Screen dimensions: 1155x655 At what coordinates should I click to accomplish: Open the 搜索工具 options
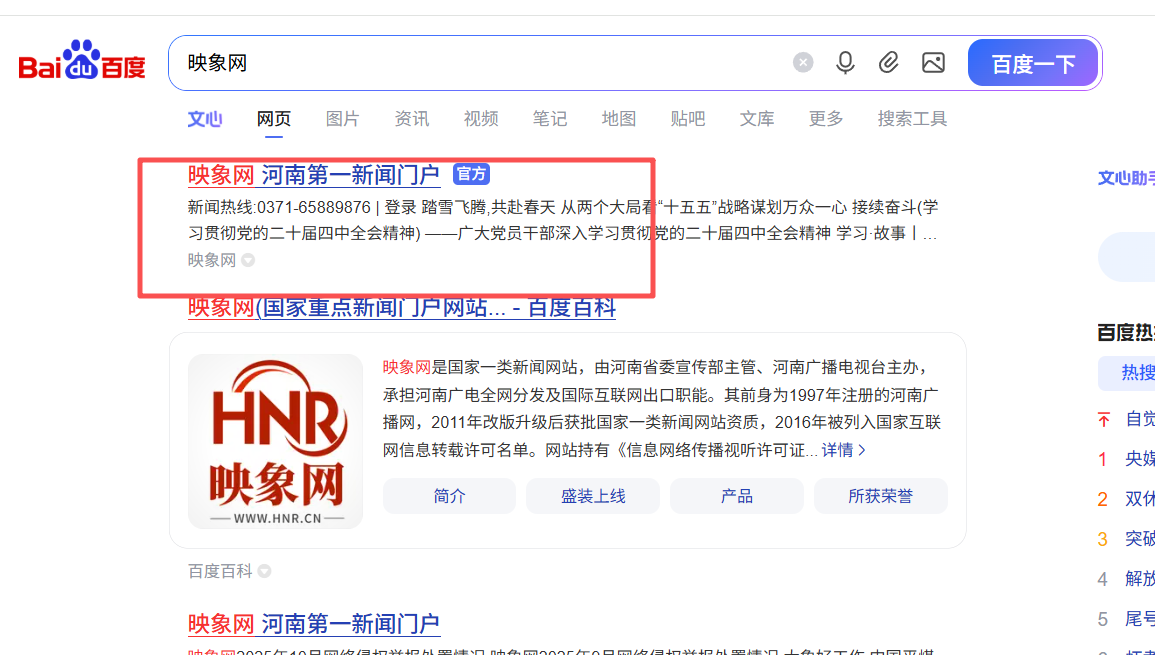[x=912, y=119]
